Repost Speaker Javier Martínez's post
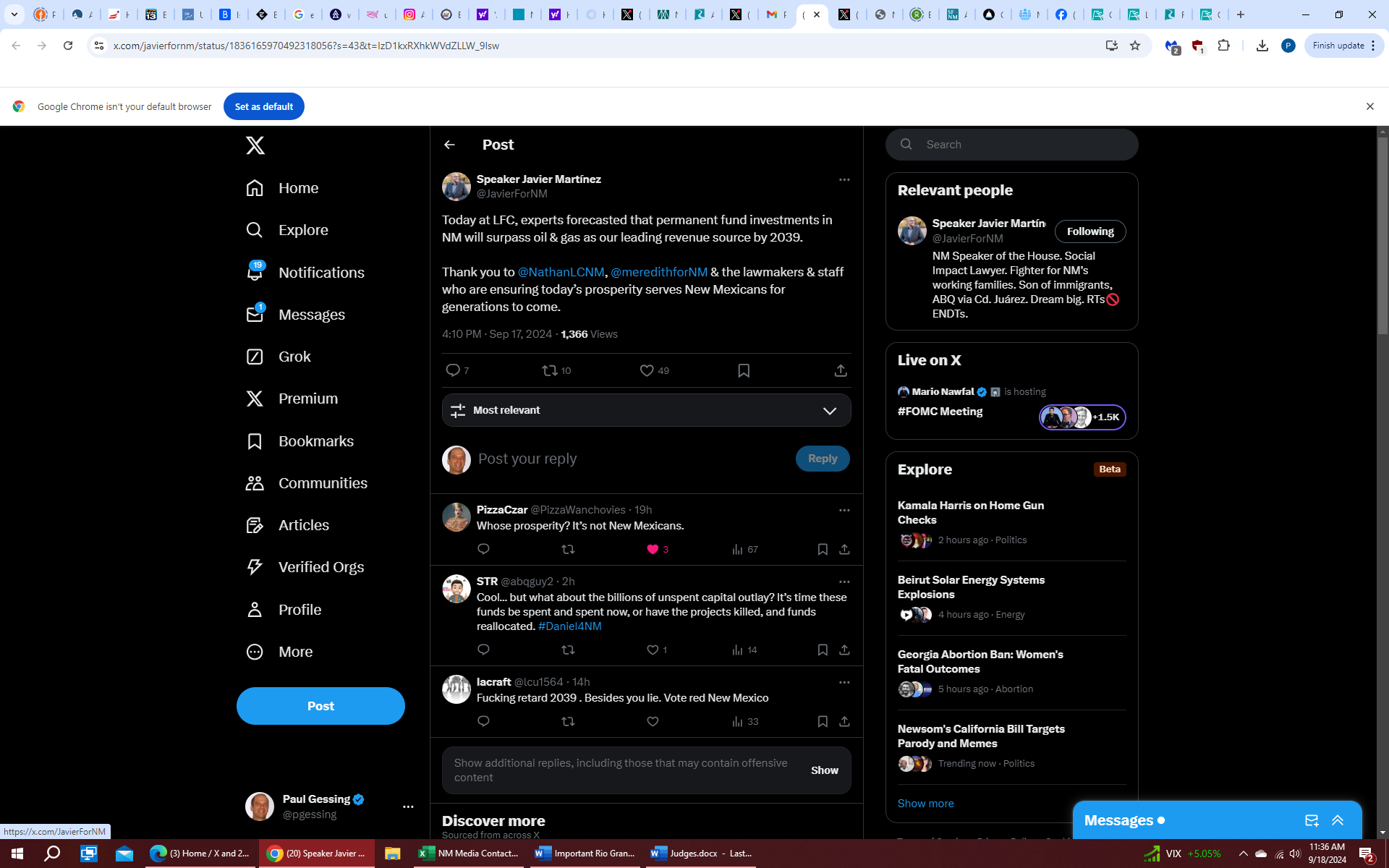 coord(550,370)
